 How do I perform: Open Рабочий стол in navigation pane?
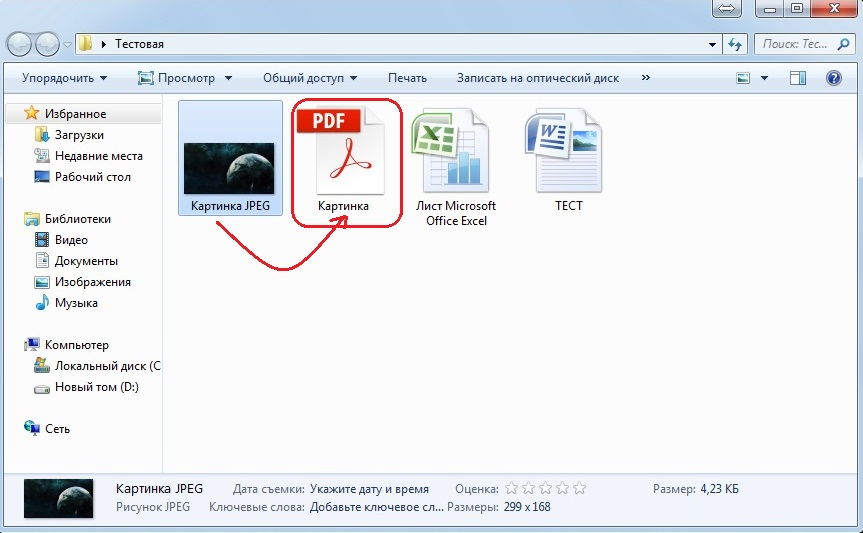pos(92,177)
